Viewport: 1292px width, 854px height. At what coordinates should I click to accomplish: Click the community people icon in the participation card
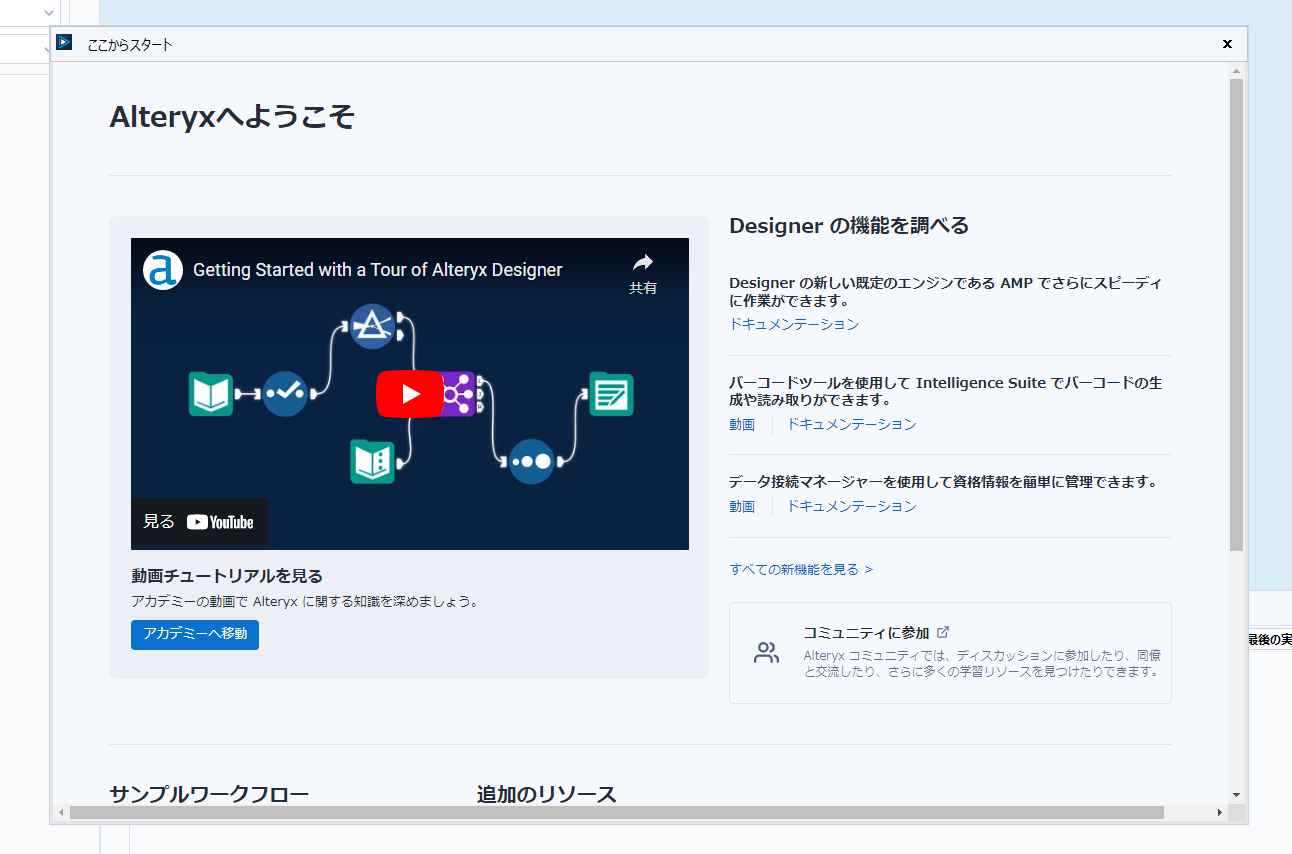tap(765, 650)
